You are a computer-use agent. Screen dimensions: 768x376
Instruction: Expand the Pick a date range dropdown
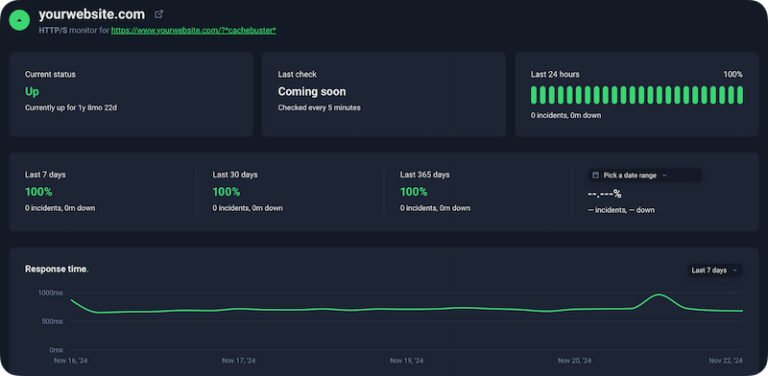point(645,175)
